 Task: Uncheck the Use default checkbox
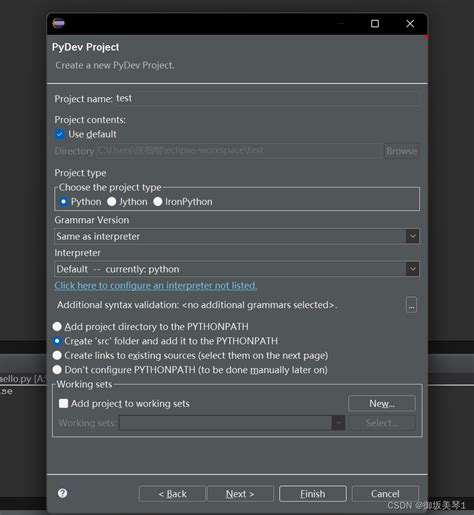click(x=59, y=134)
